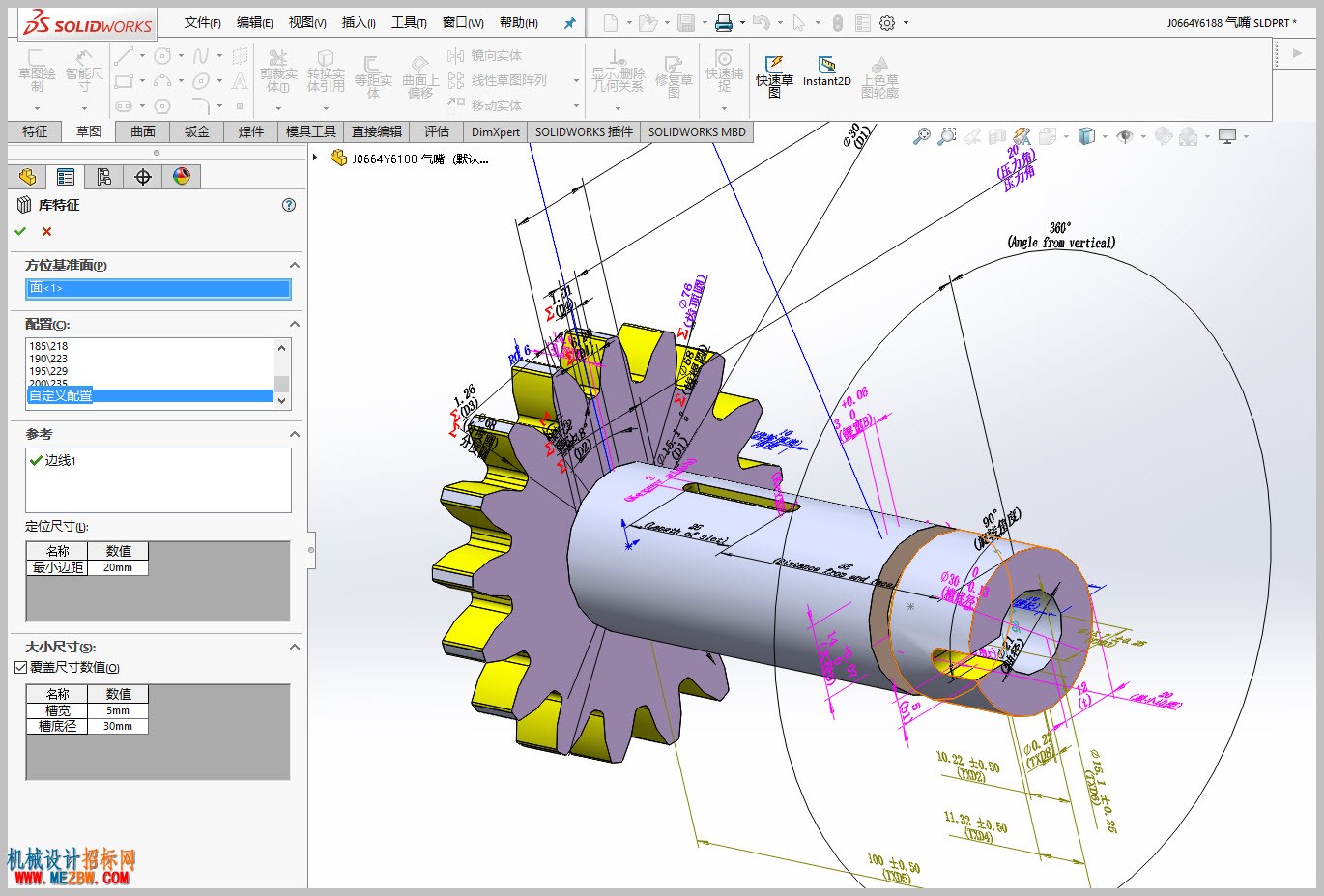Switch to the DimXpert tab
This screenshot has height=896, width=1324.
[496, 131]
